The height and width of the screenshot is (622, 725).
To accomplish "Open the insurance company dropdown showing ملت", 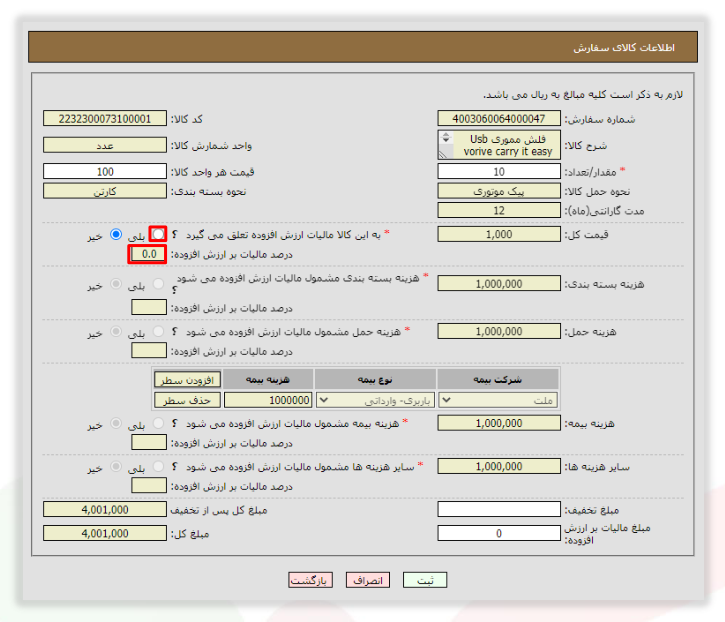I will pyautogui.click(x=498, y=400).
